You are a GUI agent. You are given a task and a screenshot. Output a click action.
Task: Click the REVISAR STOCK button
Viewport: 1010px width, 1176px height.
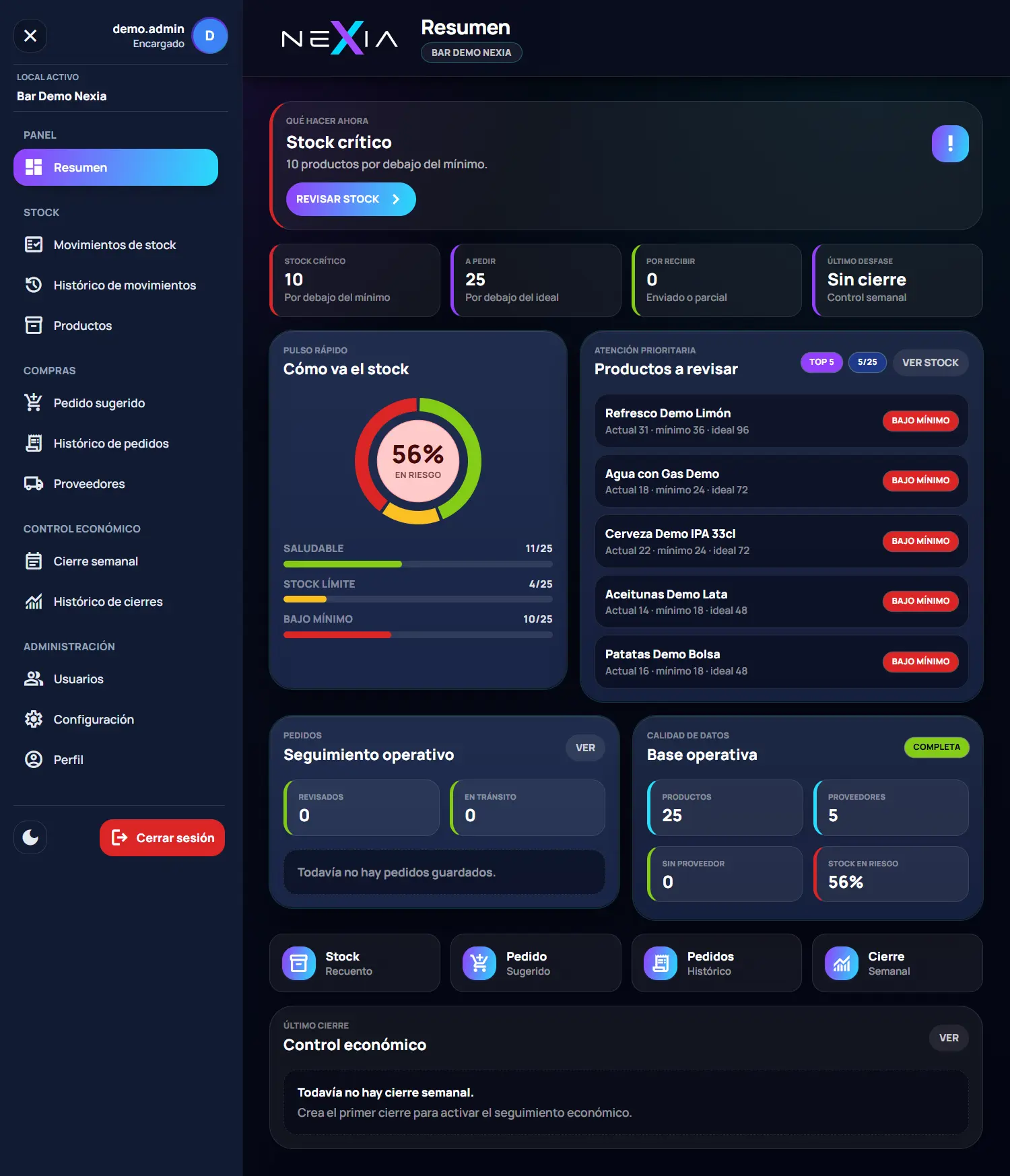point(351,199)
